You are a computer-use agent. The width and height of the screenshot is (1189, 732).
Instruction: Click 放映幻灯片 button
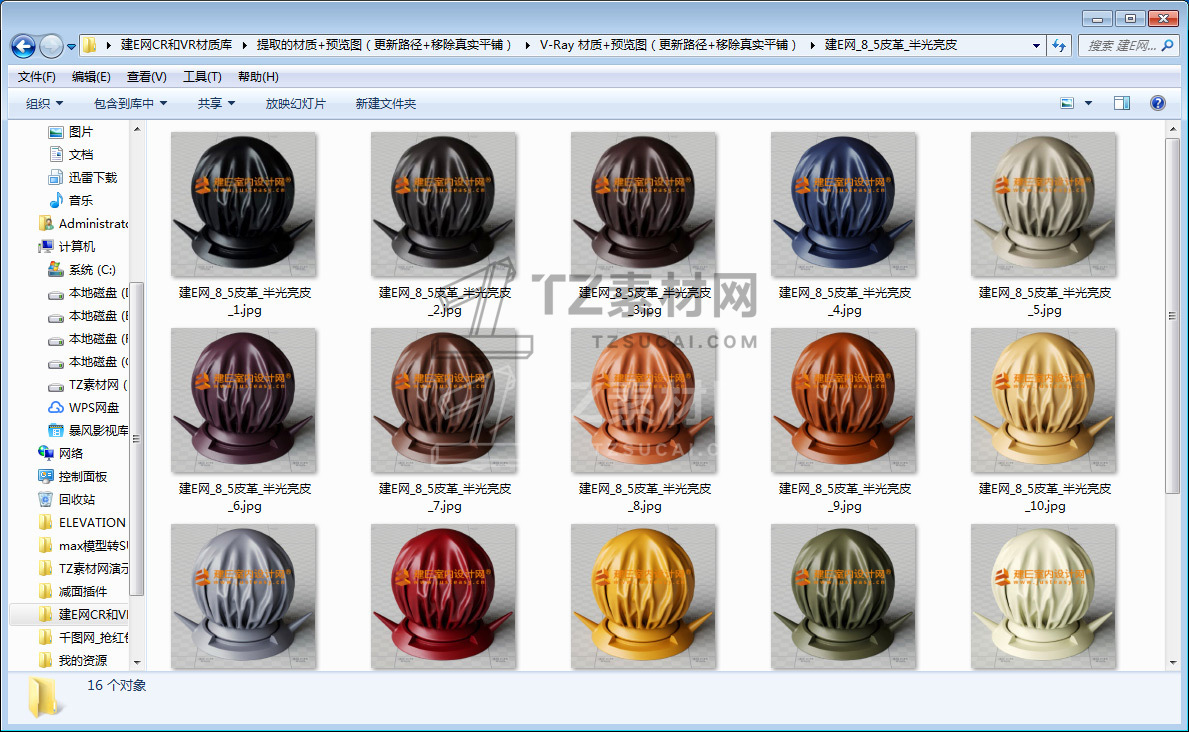tap(296, 103)
